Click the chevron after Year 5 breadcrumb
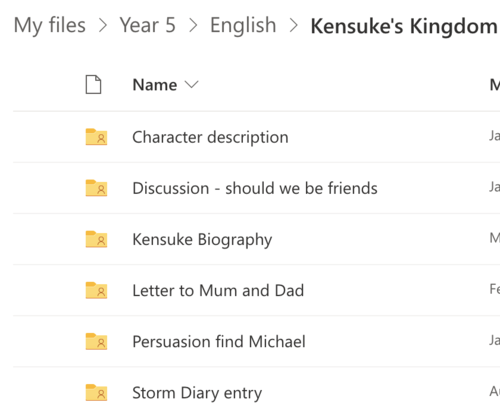 pos(193,26)
